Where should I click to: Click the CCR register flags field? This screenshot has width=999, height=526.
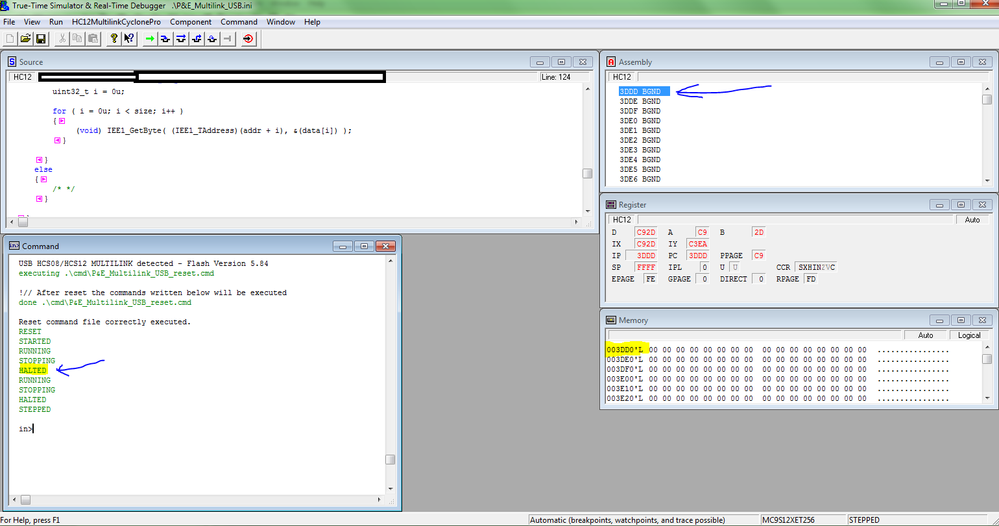pyautogui.click(x=816, y=267)
